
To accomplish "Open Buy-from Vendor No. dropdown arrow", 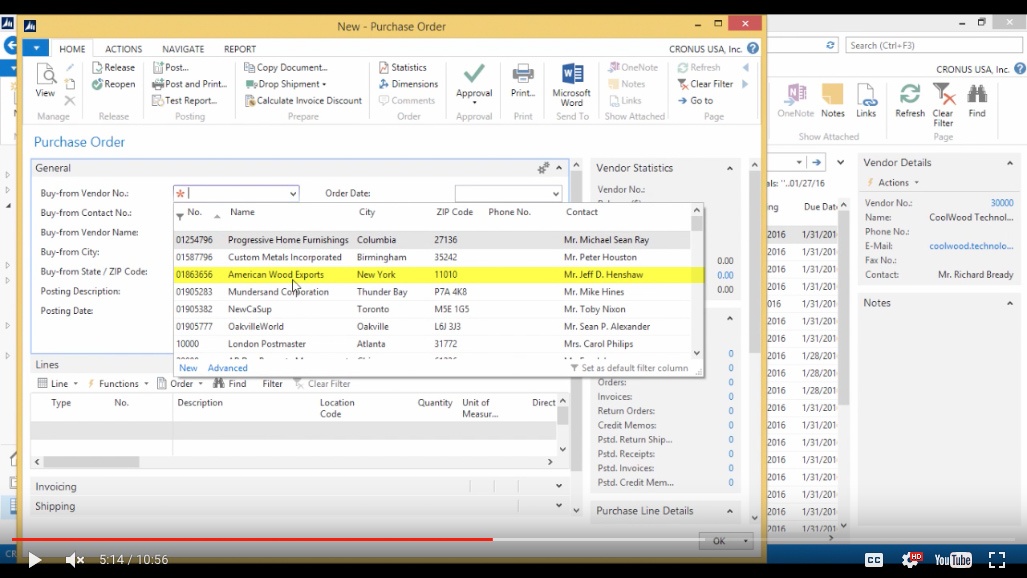I will pos(293,193).
